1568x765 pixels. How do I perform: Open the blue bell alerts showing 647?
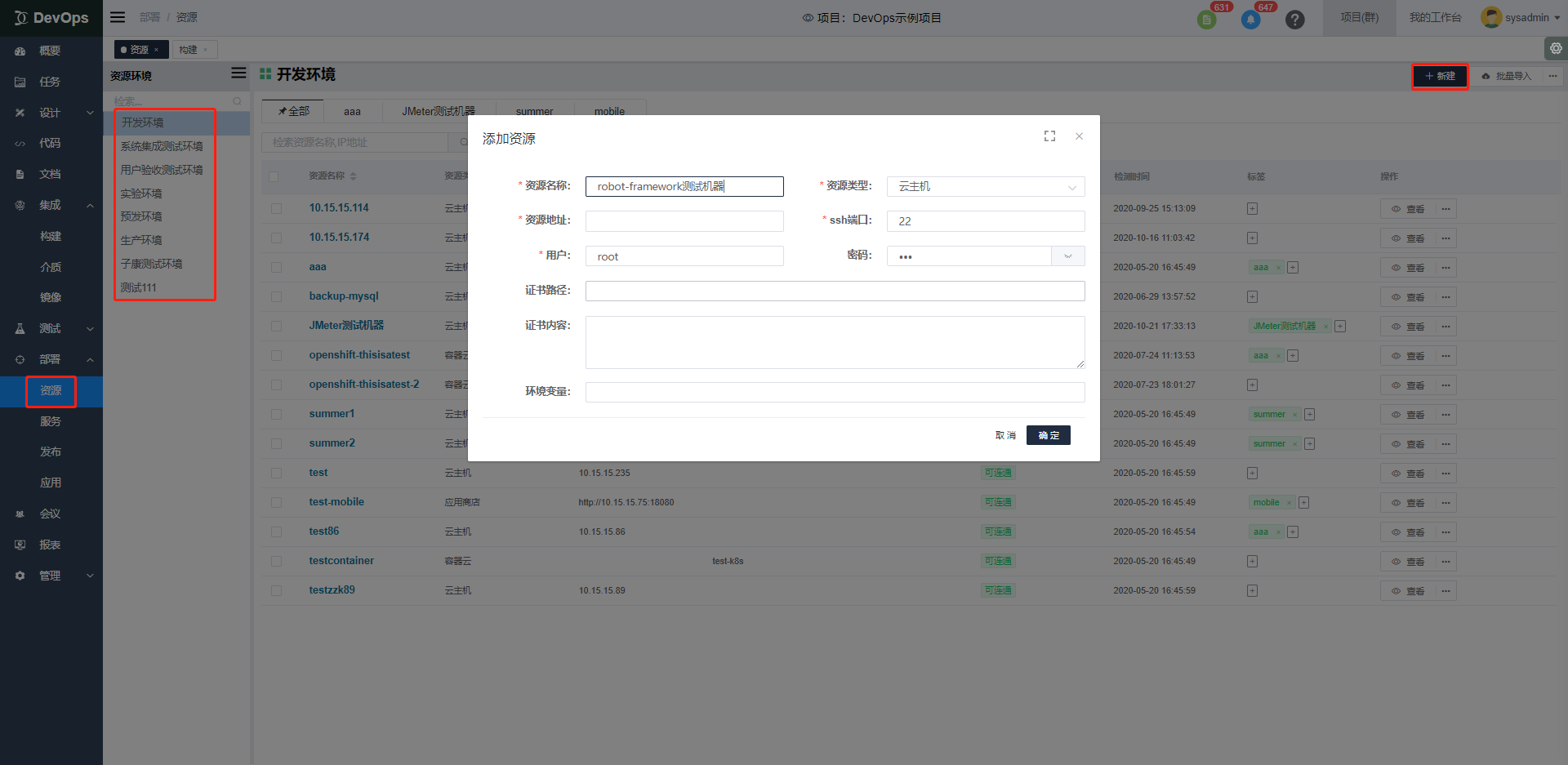tap(1251, 19)
